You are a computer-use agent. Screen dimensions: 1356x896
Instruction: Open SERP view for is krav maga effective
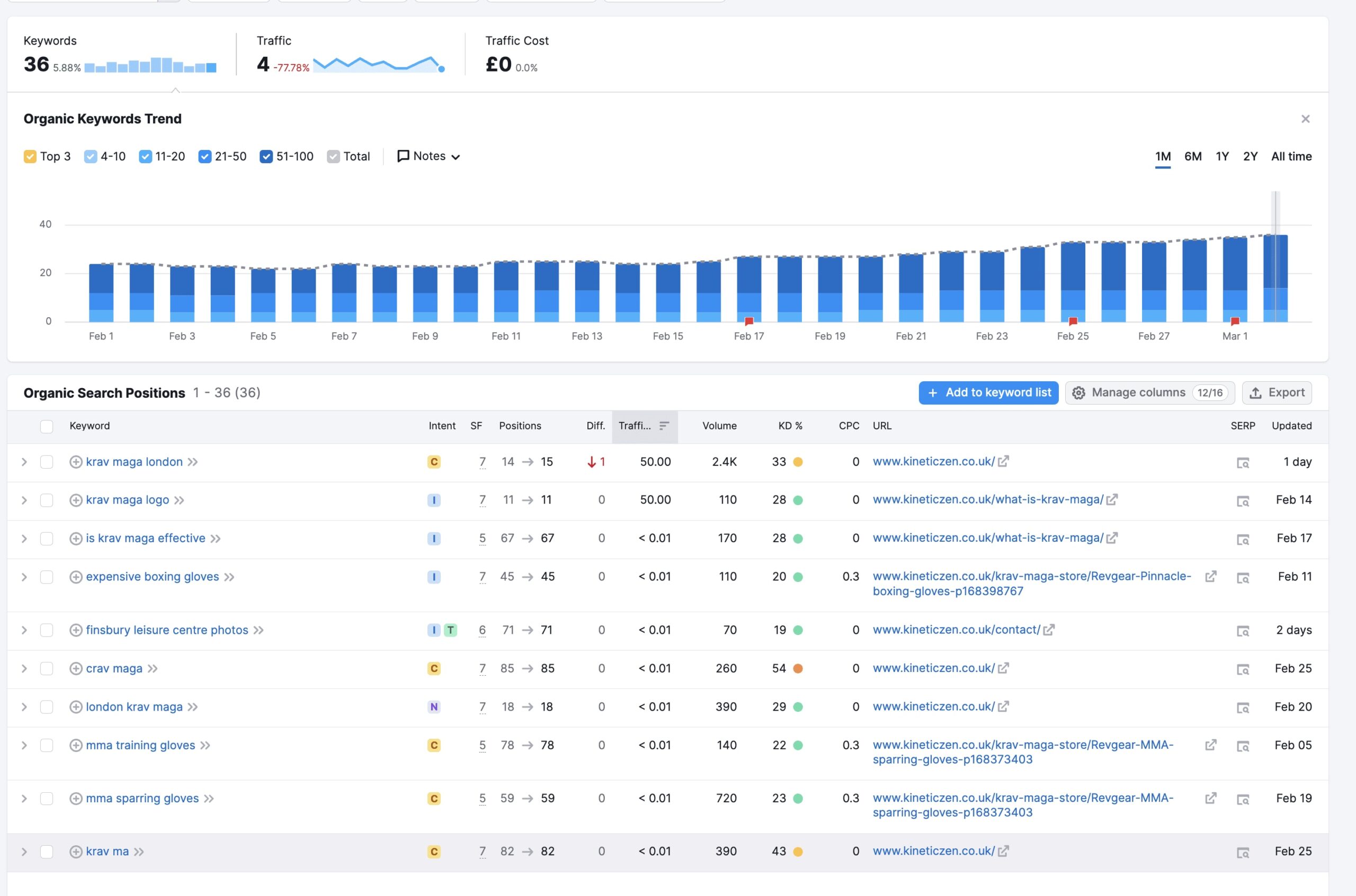[x=1242, y=540]
